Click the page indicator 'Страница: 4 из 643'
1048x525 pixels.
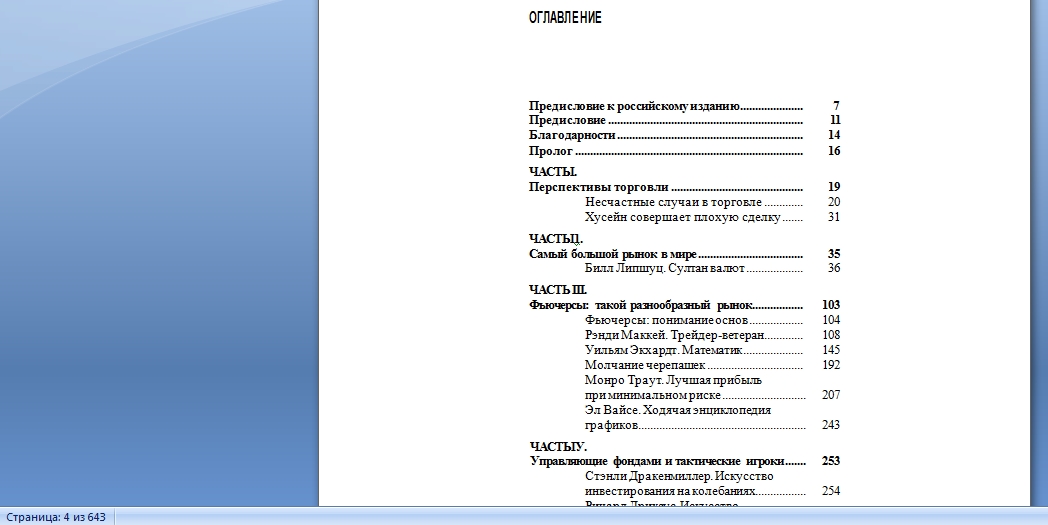55,517
